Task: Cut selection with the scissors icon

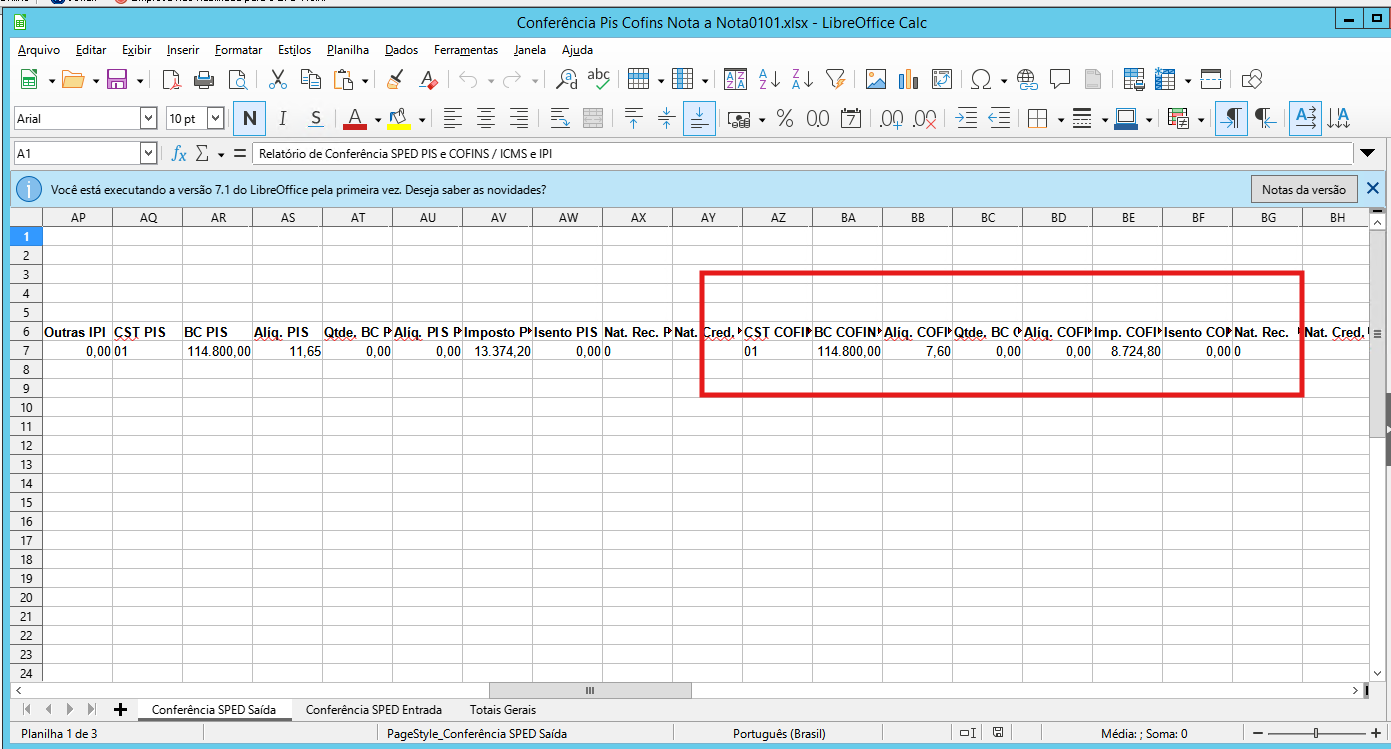Action: click(x=278, y=80)
